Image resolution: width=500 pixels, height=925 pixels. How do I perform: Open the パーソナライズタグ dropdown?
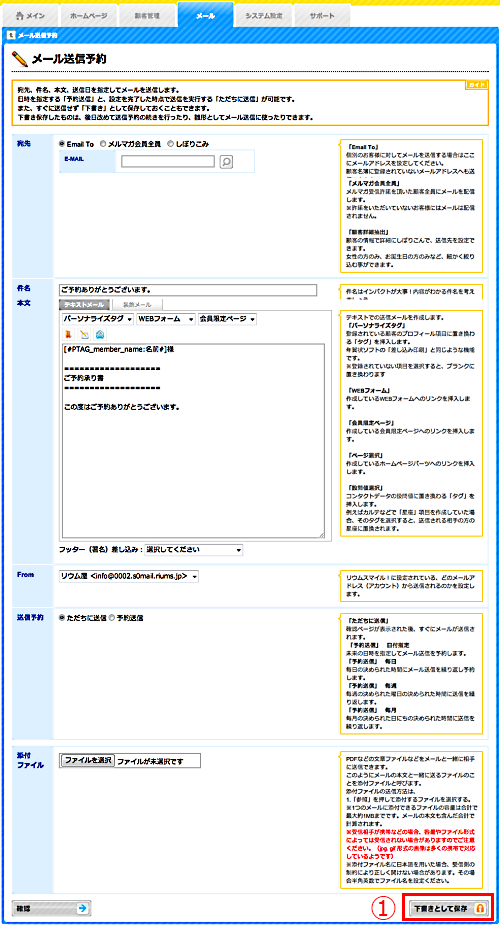[97, 319]
